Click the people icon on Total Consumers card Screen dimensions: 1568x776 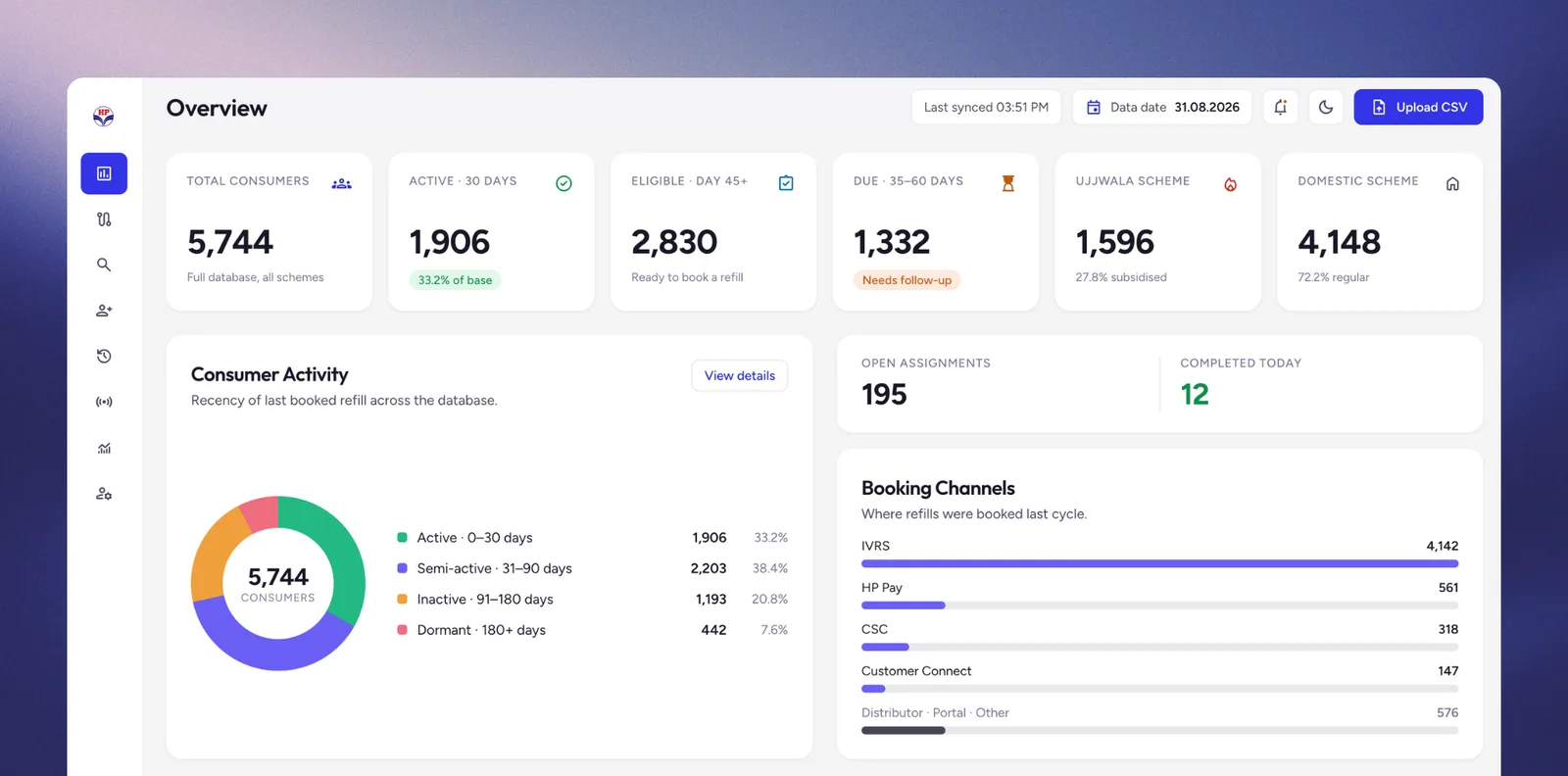pos(341,183)
